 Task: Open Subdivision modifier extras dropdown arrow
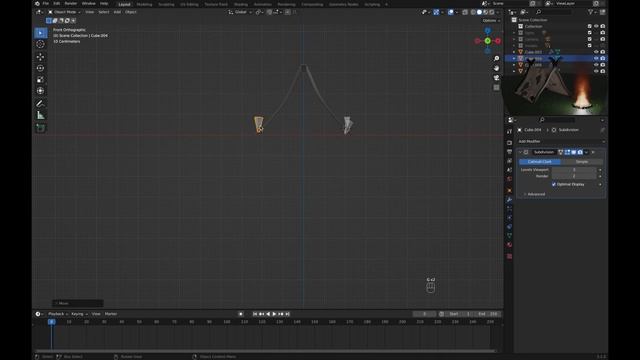tap(587, 152)
